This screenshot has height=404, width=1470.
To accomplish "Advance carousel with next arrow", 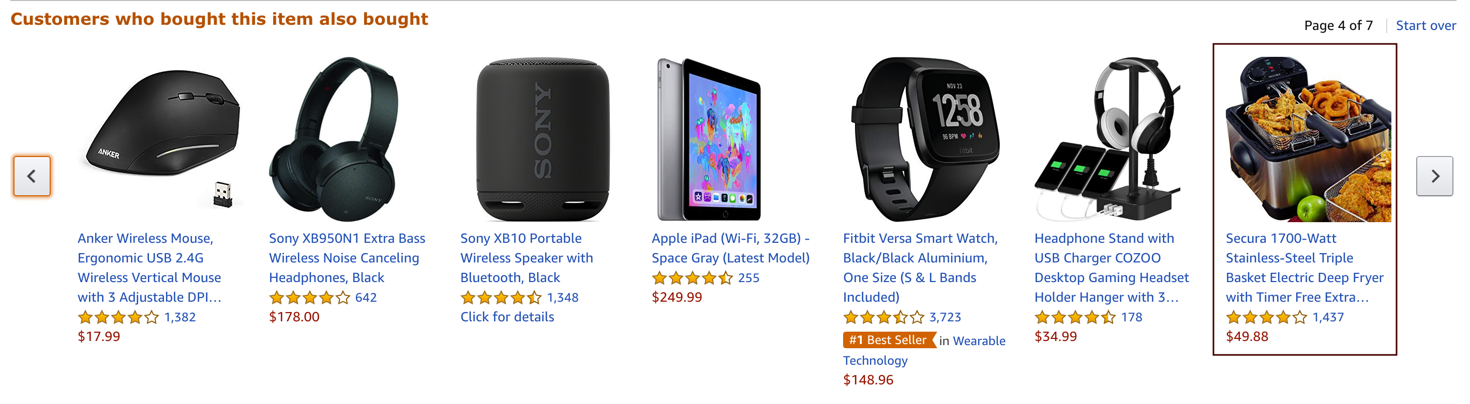I will (x=1434, y=176).
